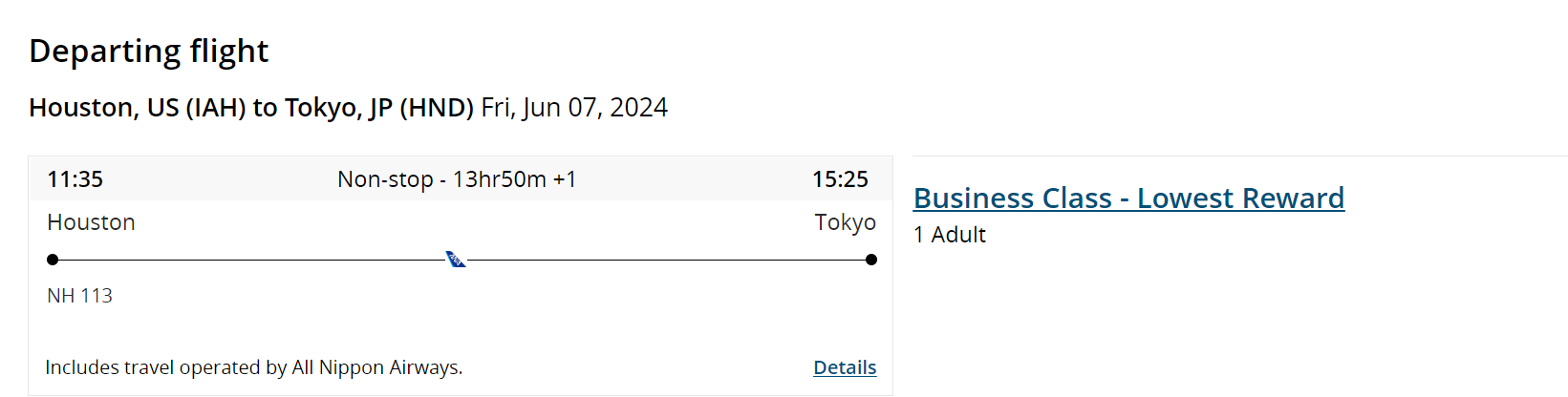Click the Fri, Jun 07, 2024 date
The width and height of the screenshot is (1568, 397).
(x=574, y=108)
